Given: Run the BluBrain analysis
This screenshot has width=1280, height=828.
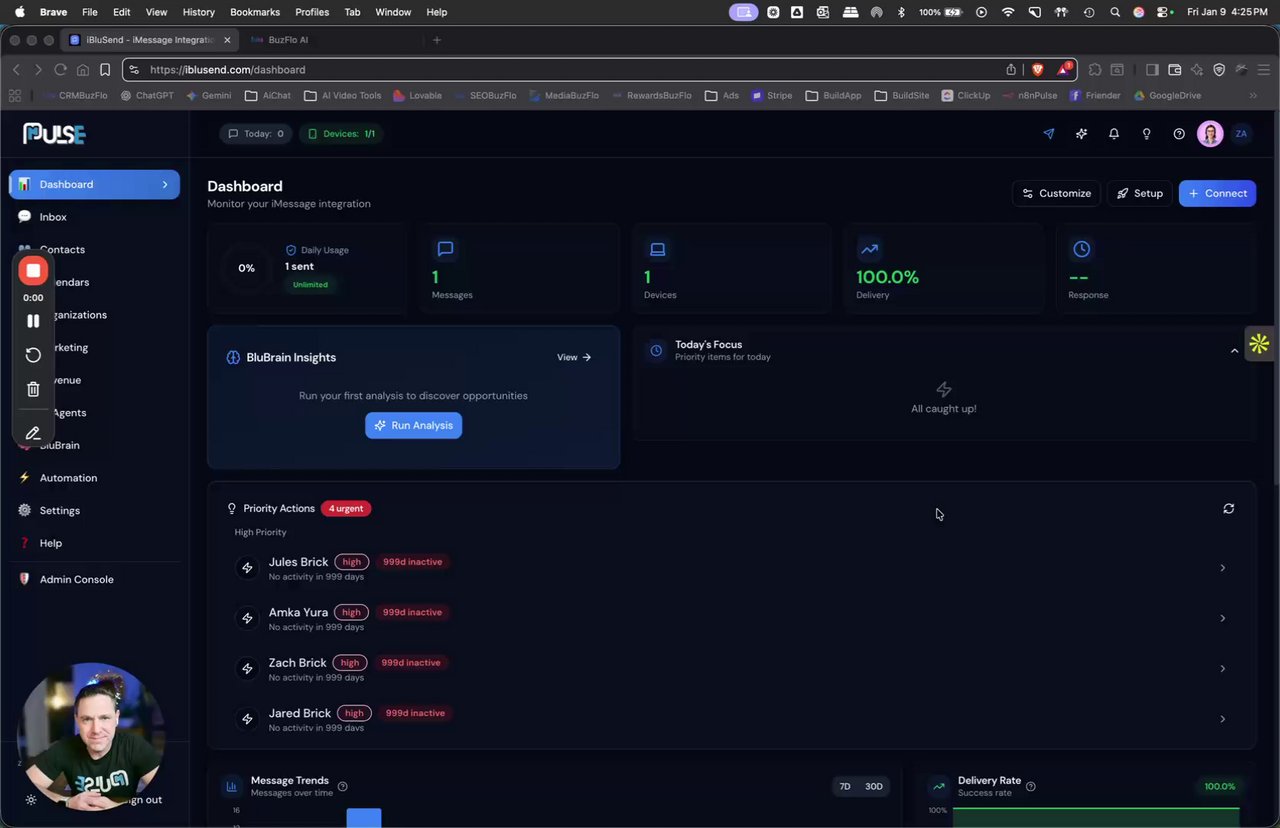Looking at the screenshot, I should click(413, 425).
